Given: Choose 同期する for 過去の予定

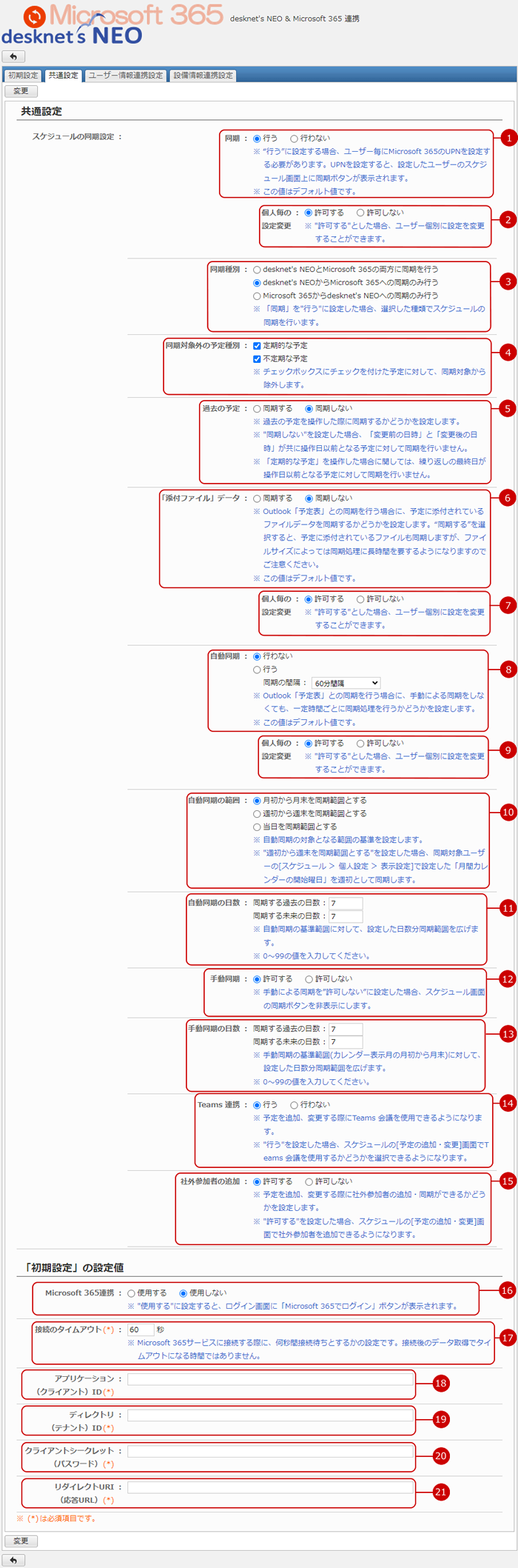Looking at the screenshot, I should pyautogui.click(x=258, y=409).
